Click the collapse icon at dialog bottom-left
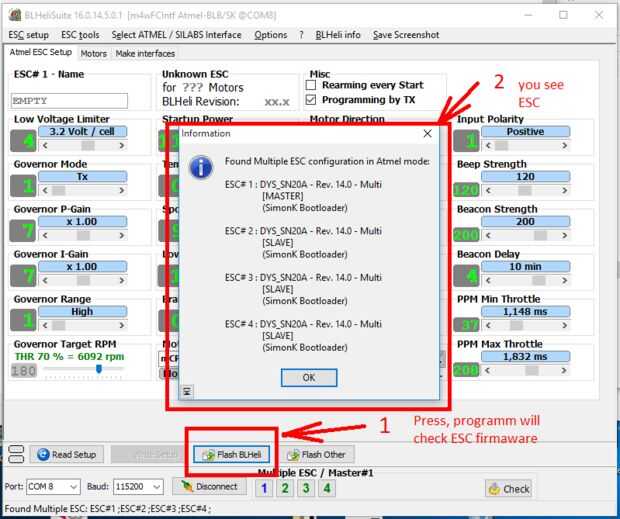Image resolution: width=620 pixels, height=519 pixels. pyautogui.click(x=187, y=391)
